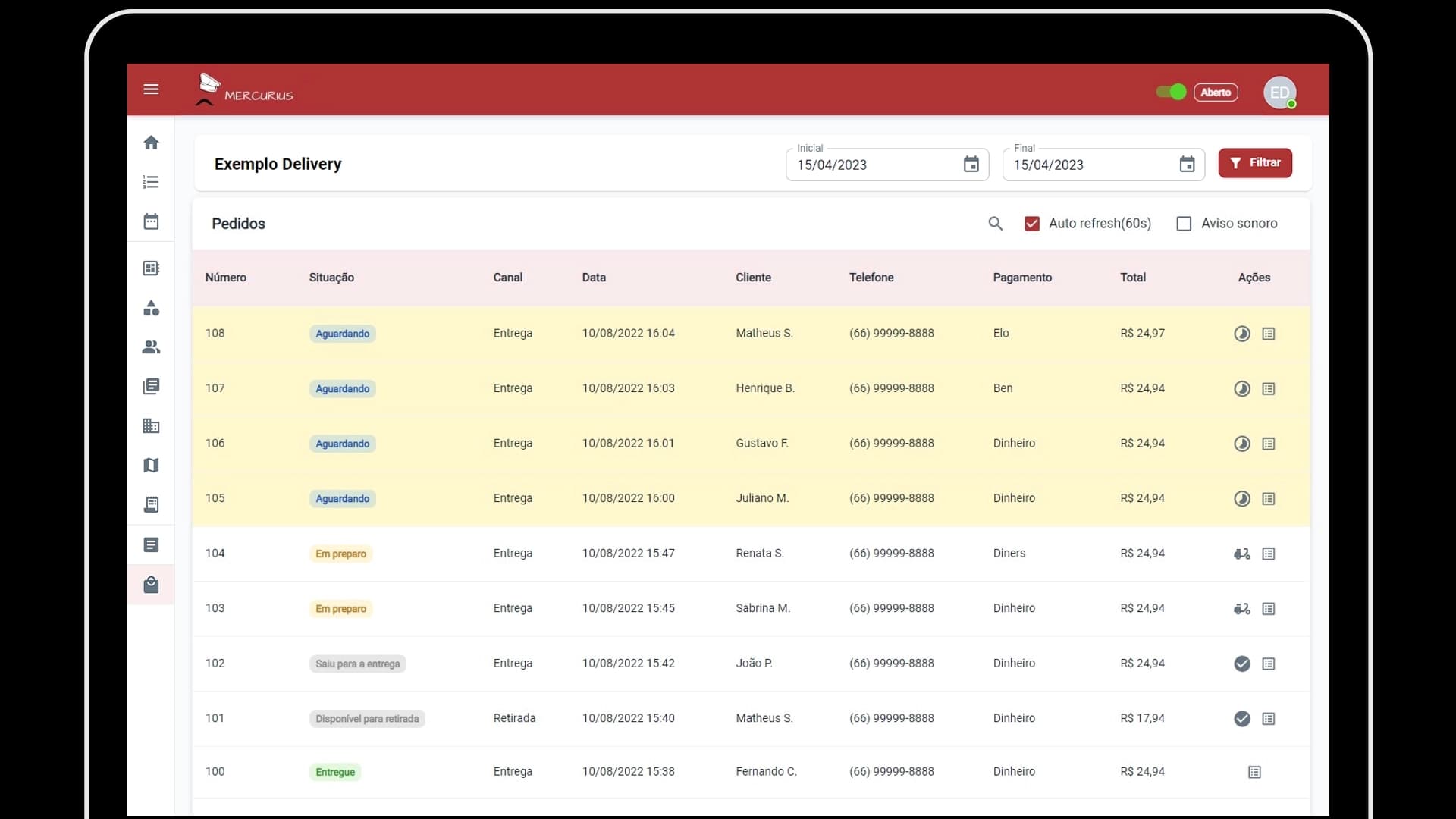Open the Inicial date calendar picker
The height and width of the screenshot is (819, 1456).
(971, 165)
